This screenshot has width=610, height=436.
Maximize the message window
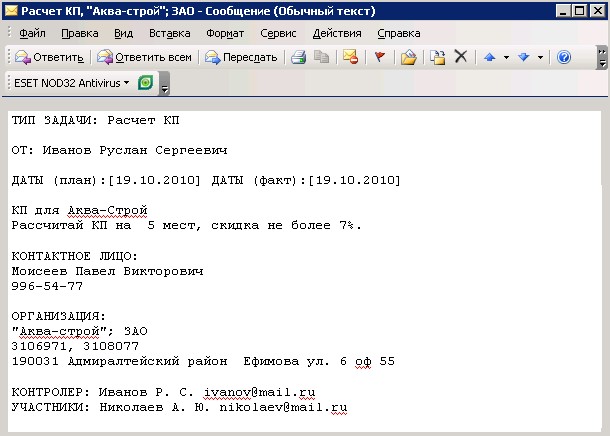click(580, 11)
